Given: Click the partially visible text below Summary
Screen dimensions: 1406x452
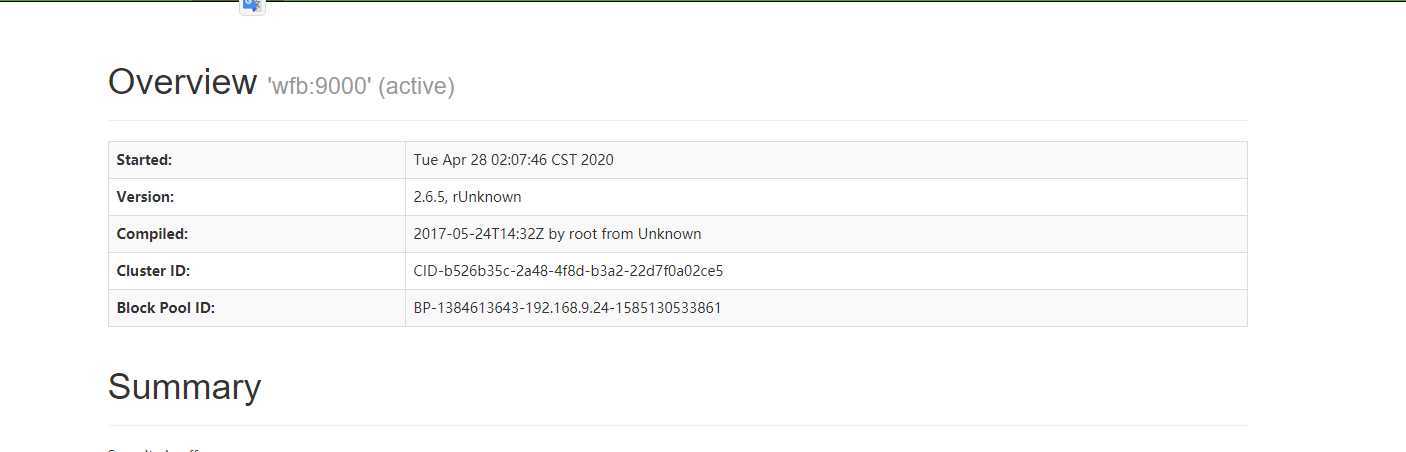Looking at the screenshot, I should point(155,449).
